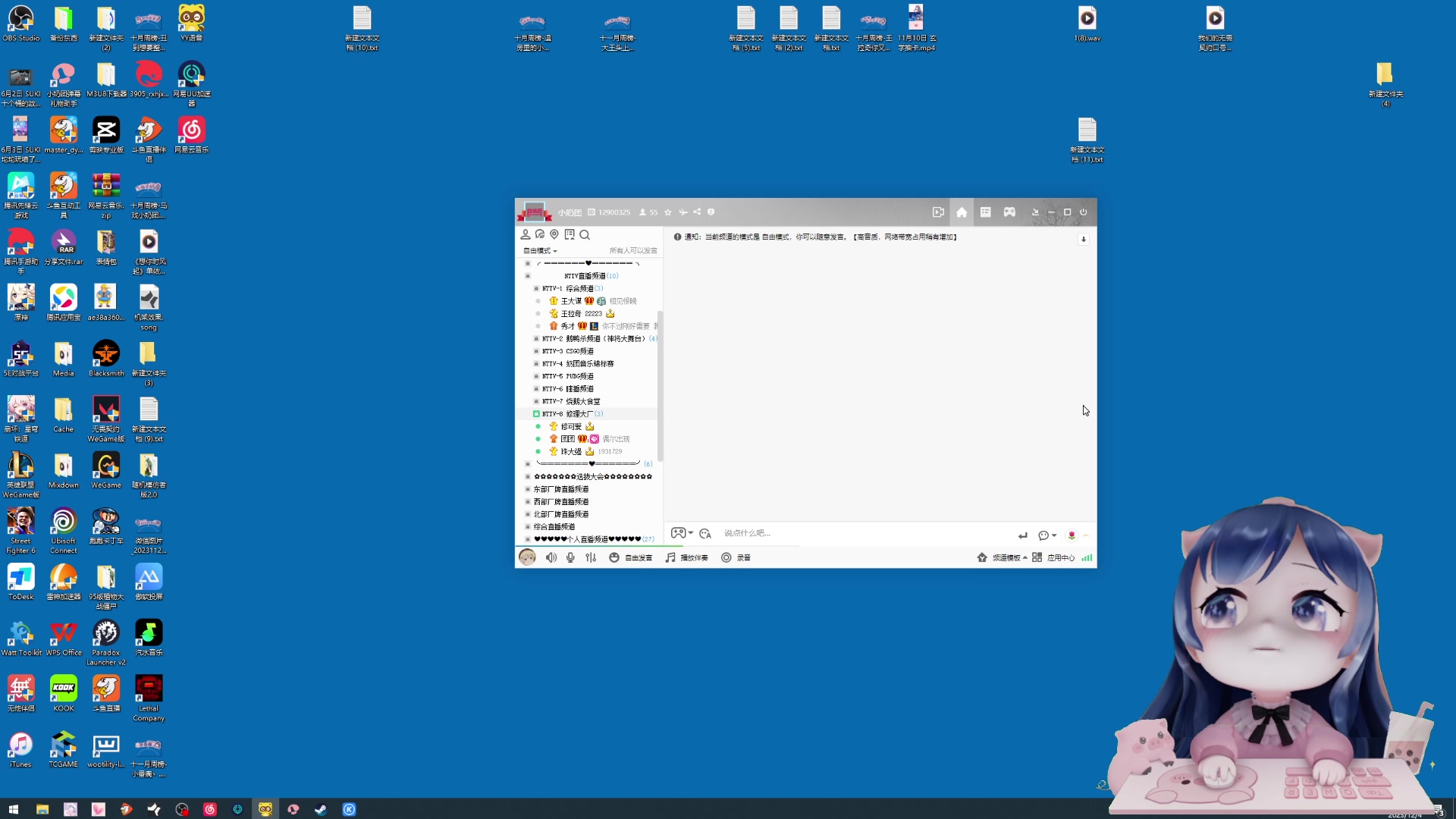Click the Windows Start button
The width and height of the screenshot is (1456, 819).
point(14,809)
